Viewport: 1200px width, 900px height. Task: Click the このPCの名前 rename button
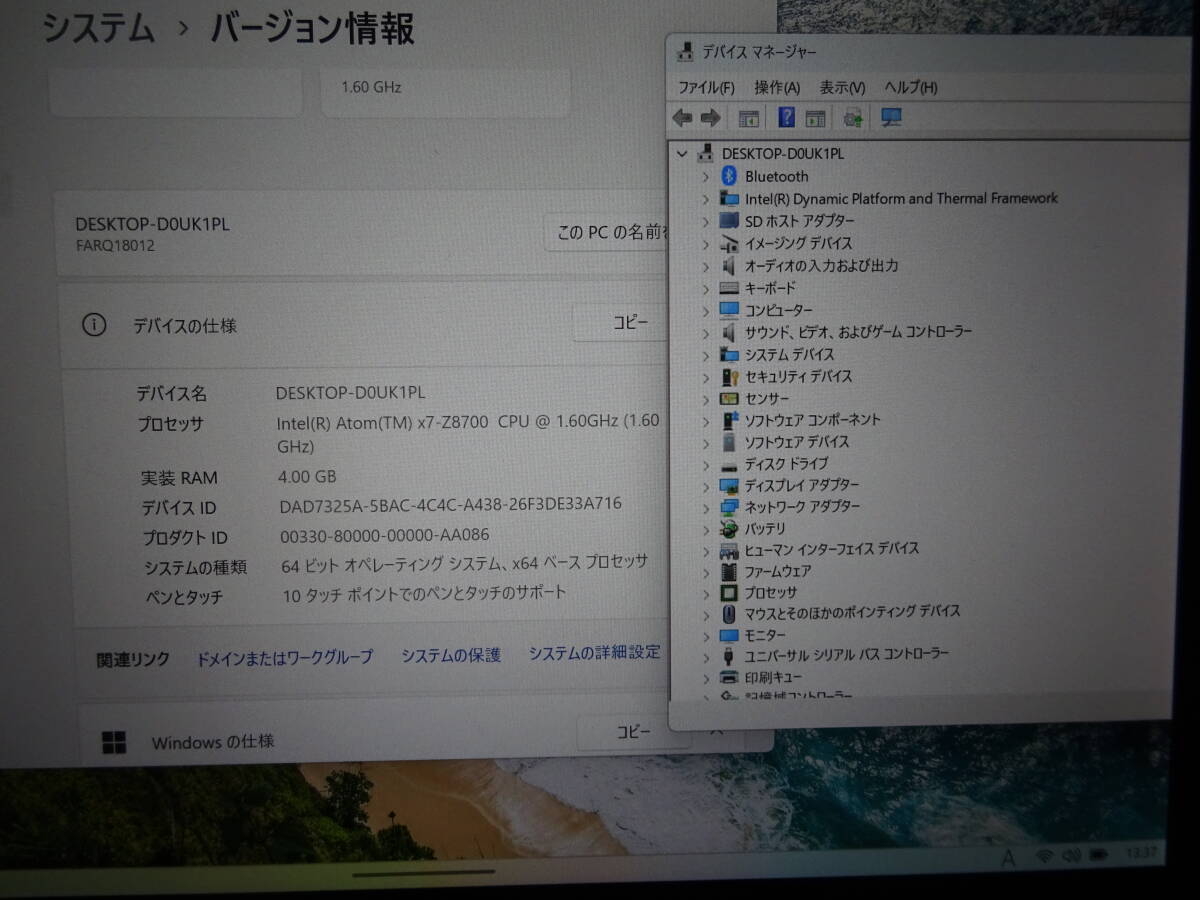tap(606, 233)
